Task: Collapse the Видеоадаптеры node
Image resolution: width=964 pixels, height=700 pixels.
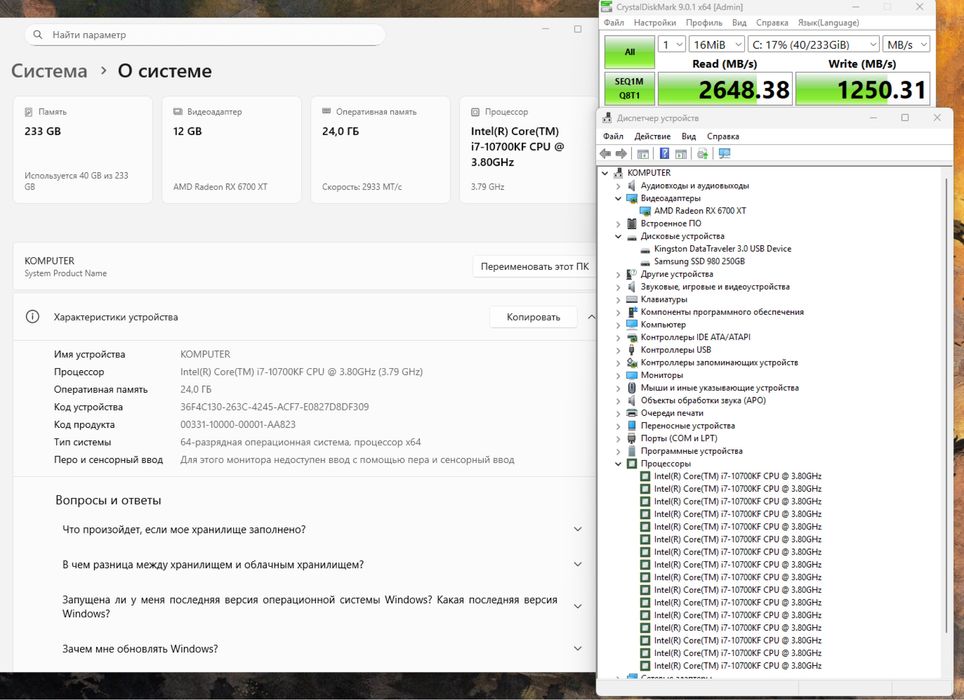Action: (x=618, y=199)
